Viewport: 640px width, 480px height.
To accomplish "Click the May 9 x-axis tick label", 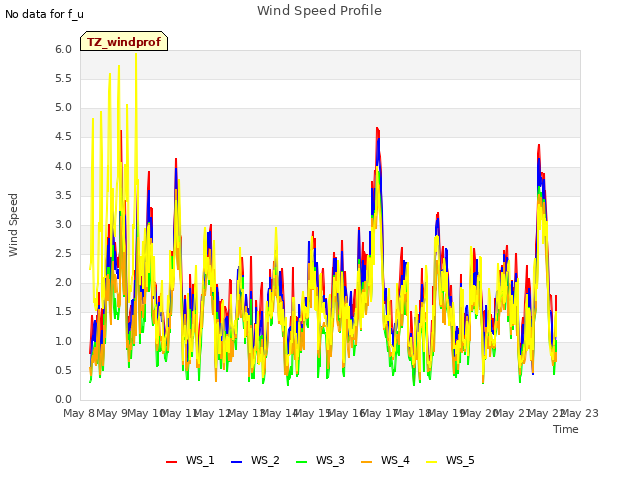I will point(112,413).
